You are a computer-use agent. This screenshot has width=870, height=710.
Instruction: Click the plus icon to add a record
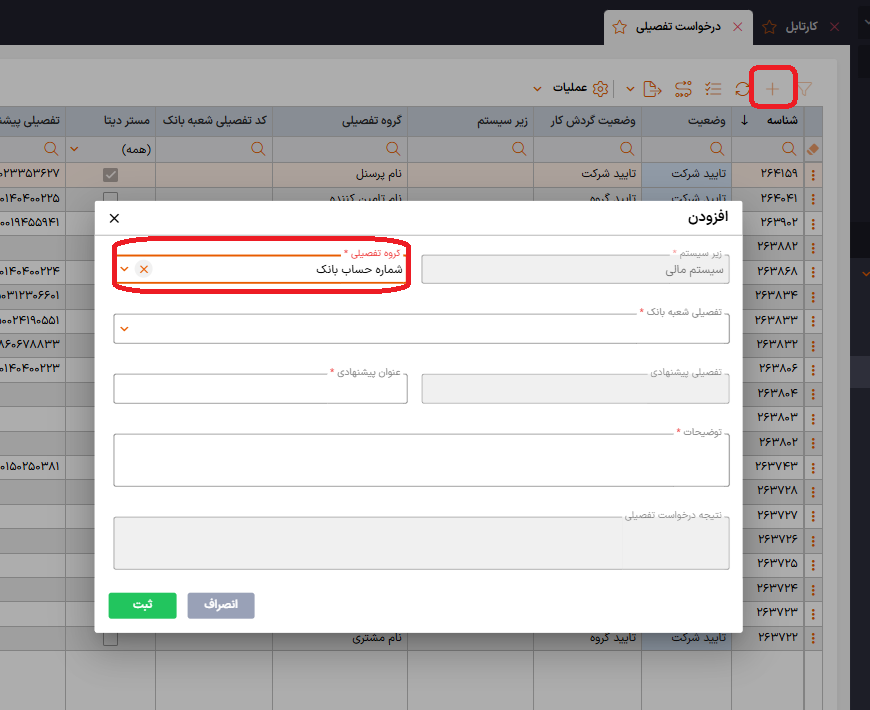click(x=772, y=89)
